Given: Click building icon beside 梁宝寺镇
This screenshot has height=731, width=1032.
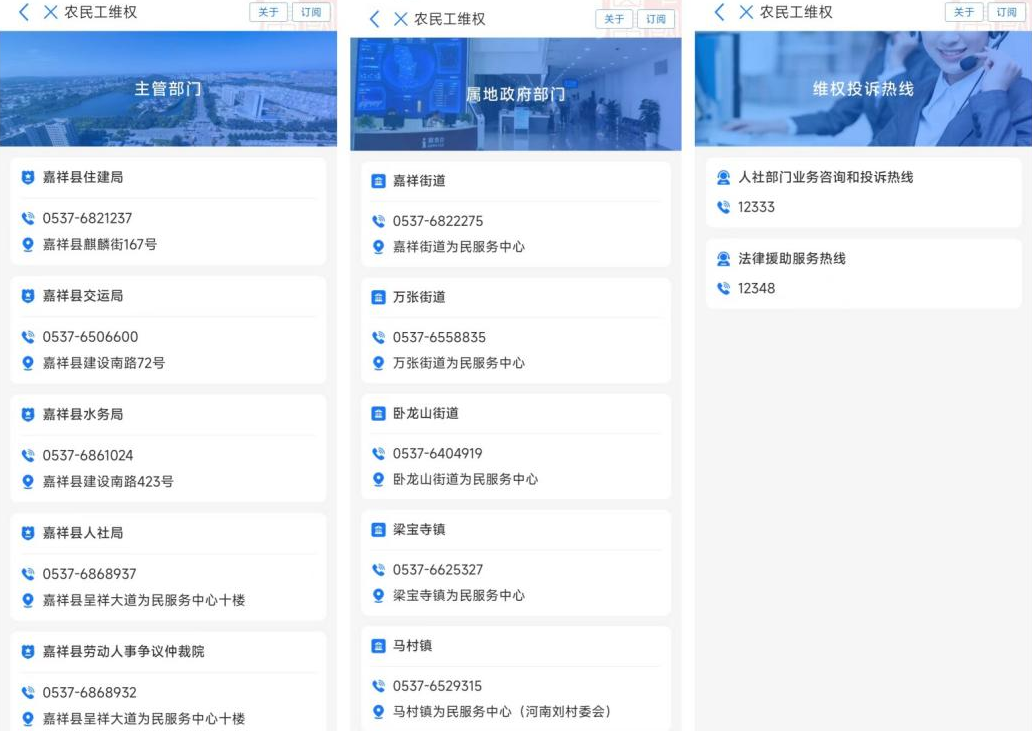Looking at the screenshot, I should click(378, 530).
